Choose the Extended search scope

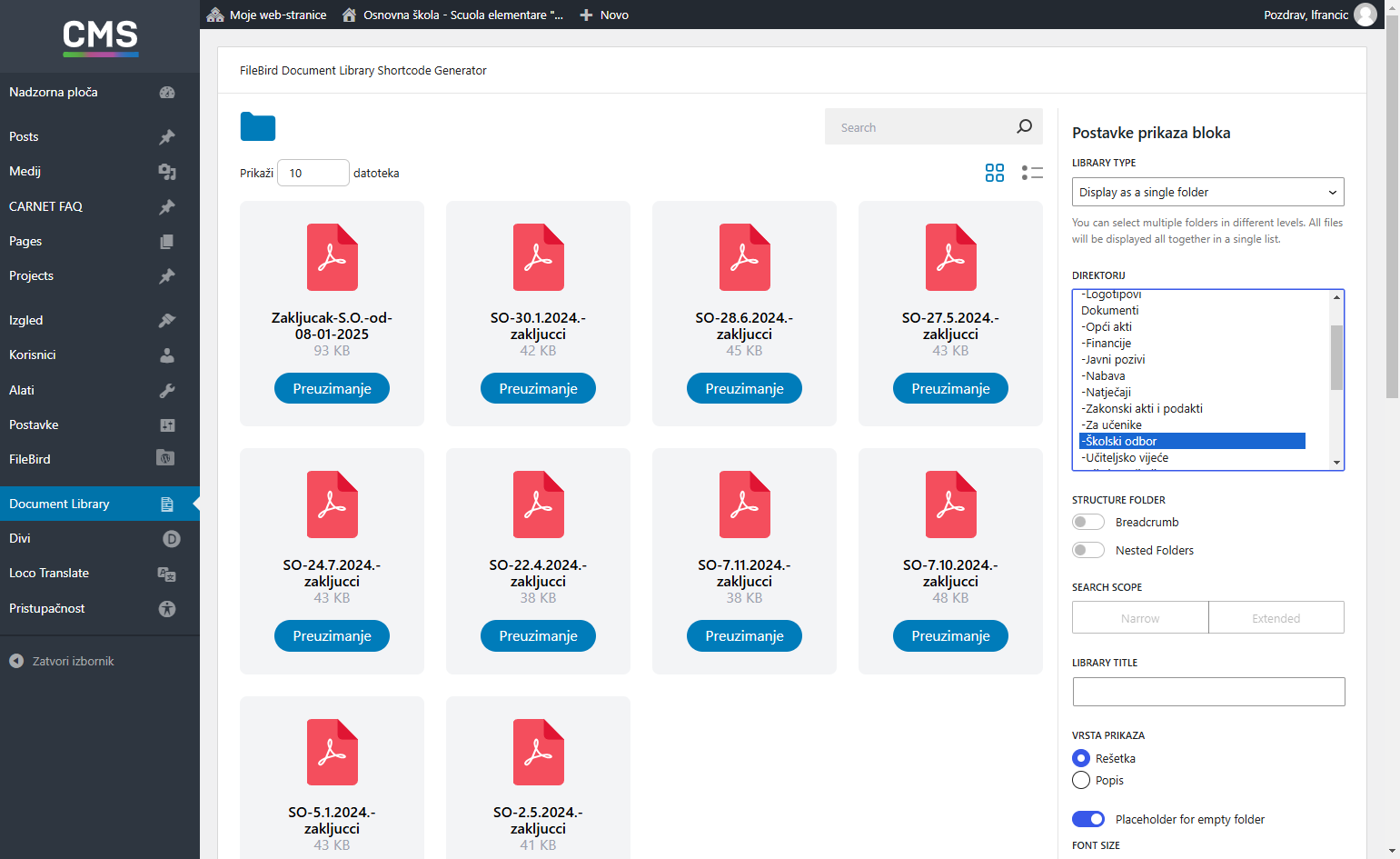pyautogui.click(x=1276, y=617)
